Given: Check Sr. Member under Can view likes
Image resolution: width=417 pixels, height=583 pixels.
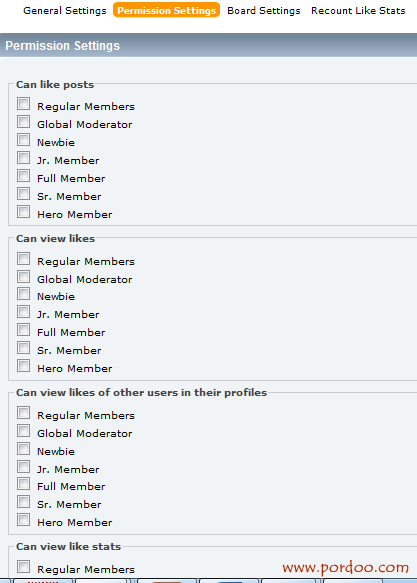Looking at the screenshot, I should coord(23,348).
